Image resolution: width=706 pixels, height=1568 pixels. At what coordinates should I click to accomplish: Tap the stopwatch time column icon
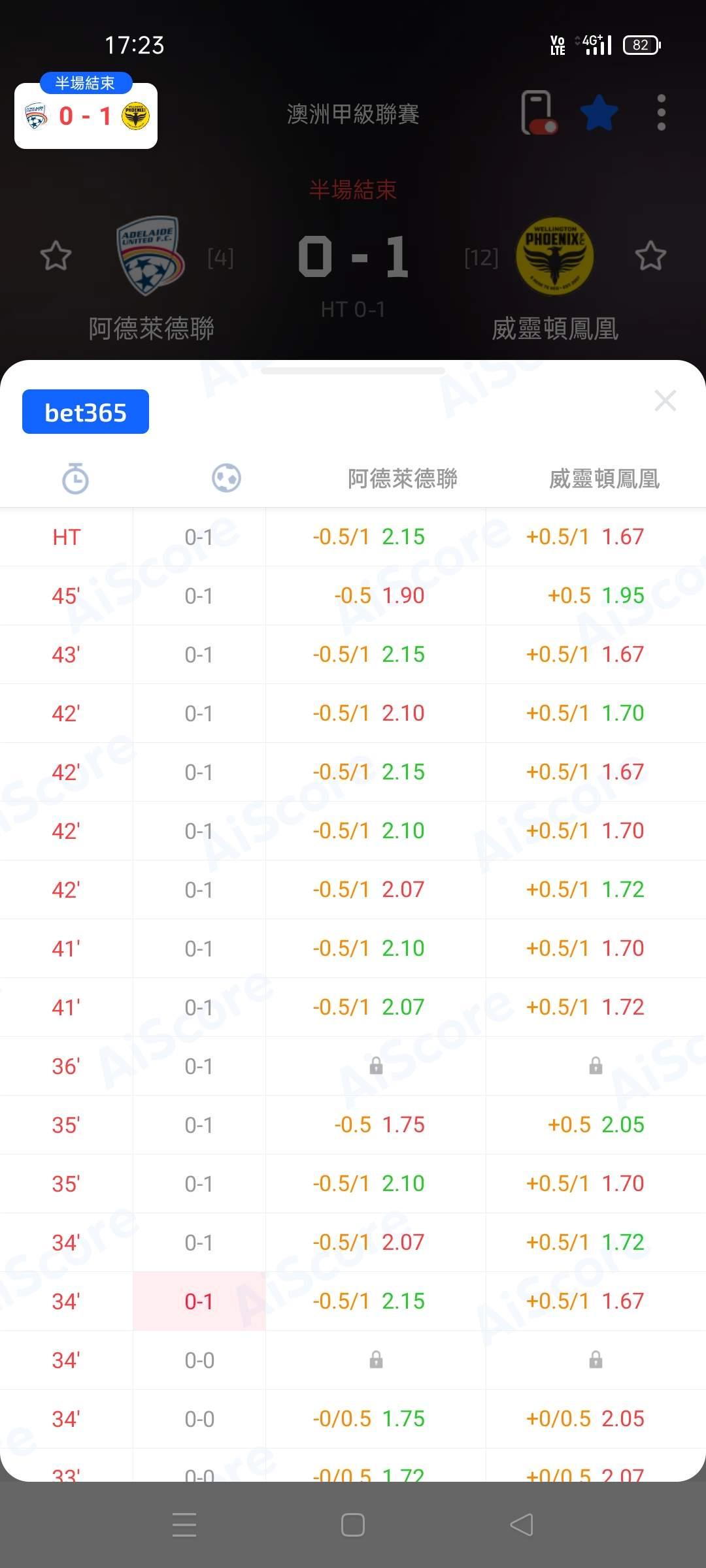coord(75,478)
